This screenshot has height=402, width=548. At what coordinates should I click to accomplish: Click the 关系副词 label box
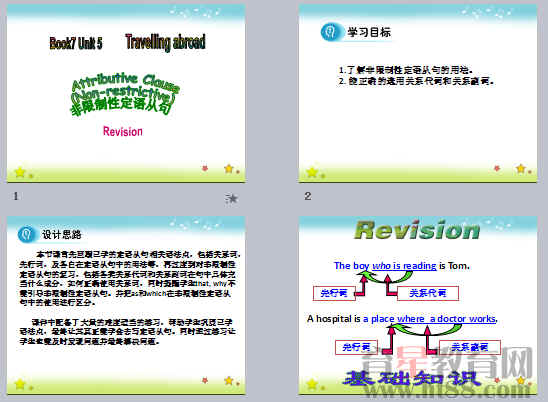(469, 347)
